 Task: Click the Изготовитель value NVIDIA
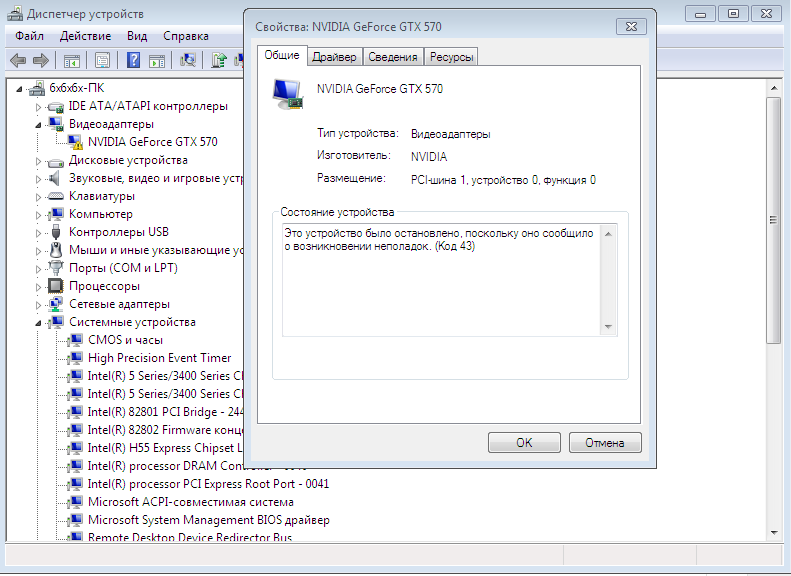click(429, 157)
